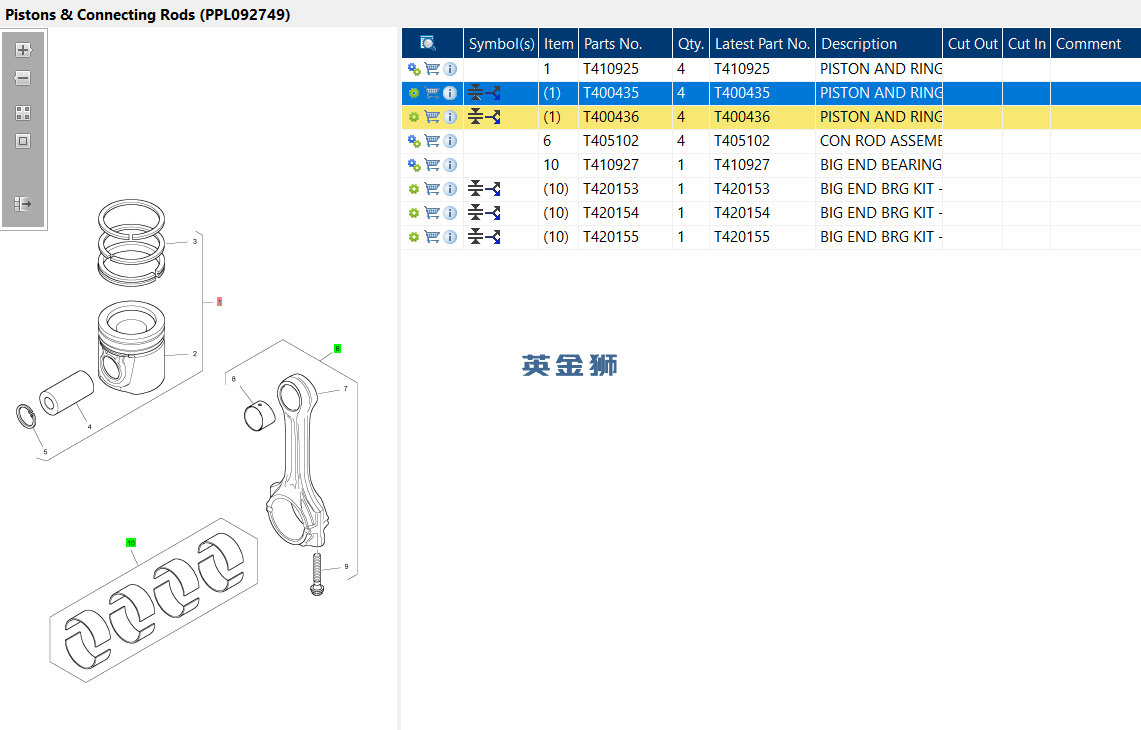Sort by Description column header

pyautogui.click(x=879, y=44)
